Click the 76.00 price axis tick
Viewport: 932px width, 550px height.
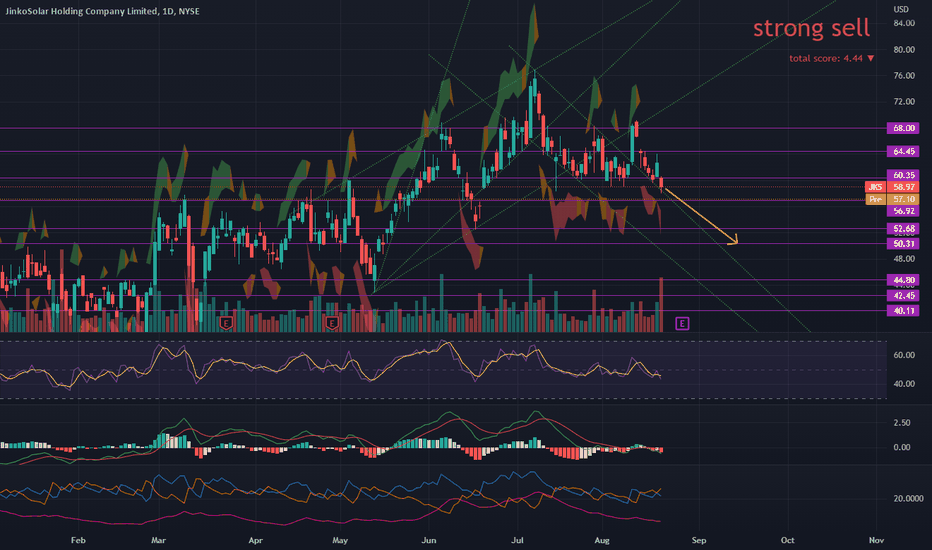point(904,76)
